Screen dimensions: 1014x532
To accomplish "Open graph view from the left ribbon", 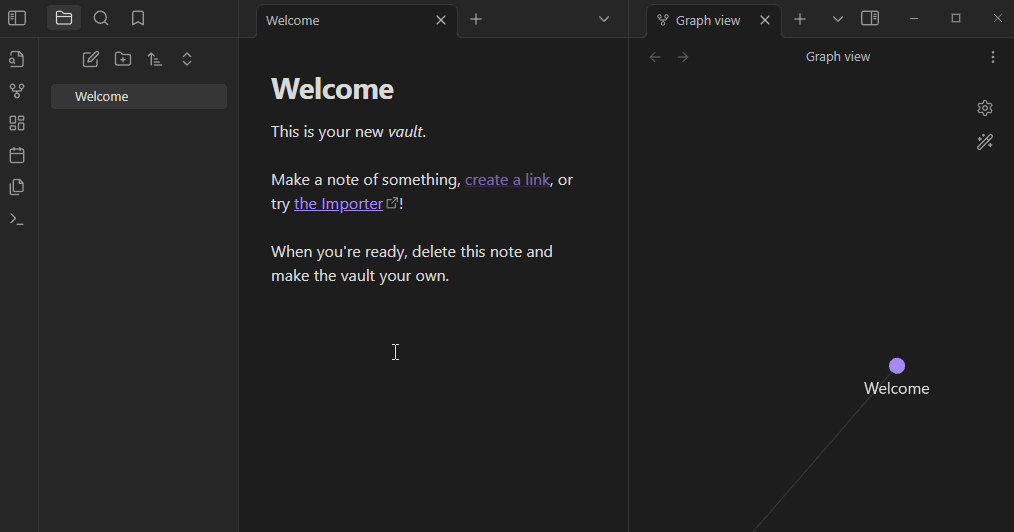I will 16,91.
